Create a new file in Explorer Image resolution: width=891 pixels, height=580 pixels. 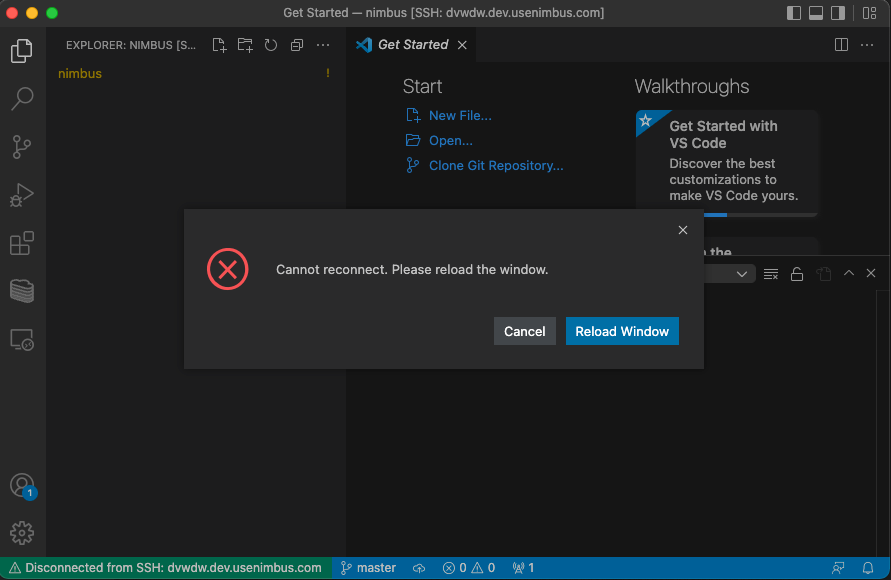(x=219, y=45)
